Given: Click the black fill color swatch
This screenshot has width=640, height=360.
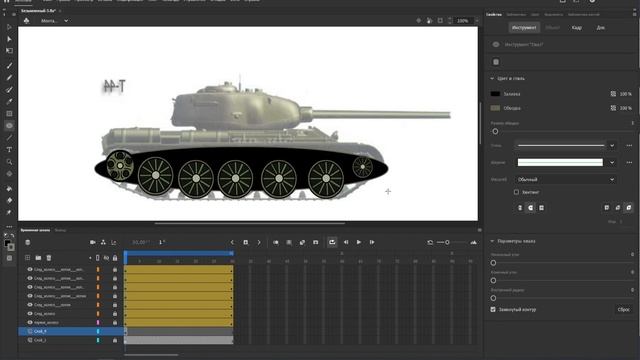Looking at the screenshot, I should [x=495, y=94].
